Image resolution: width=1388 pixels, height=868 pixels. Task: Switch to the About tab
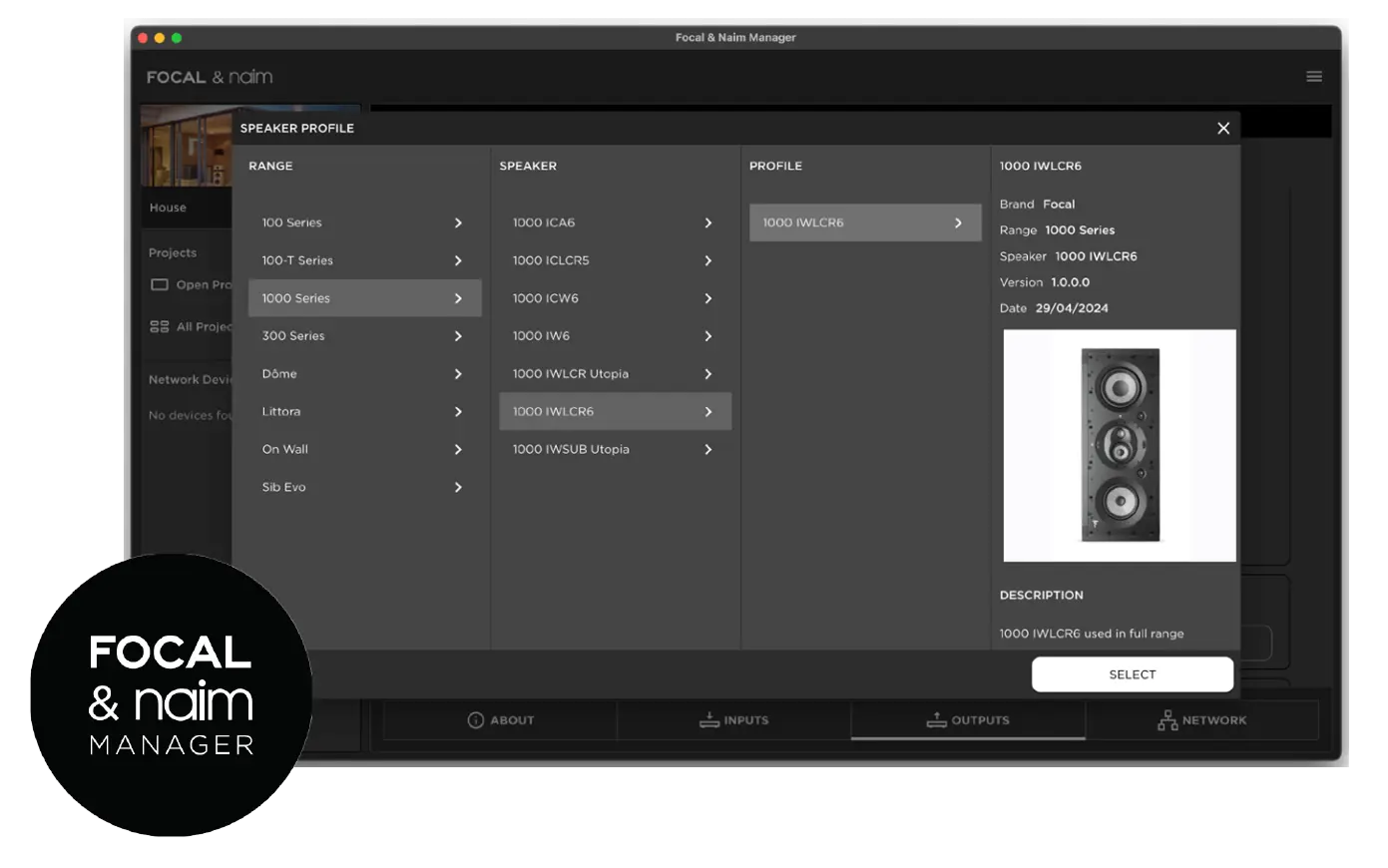pos(500,720)
